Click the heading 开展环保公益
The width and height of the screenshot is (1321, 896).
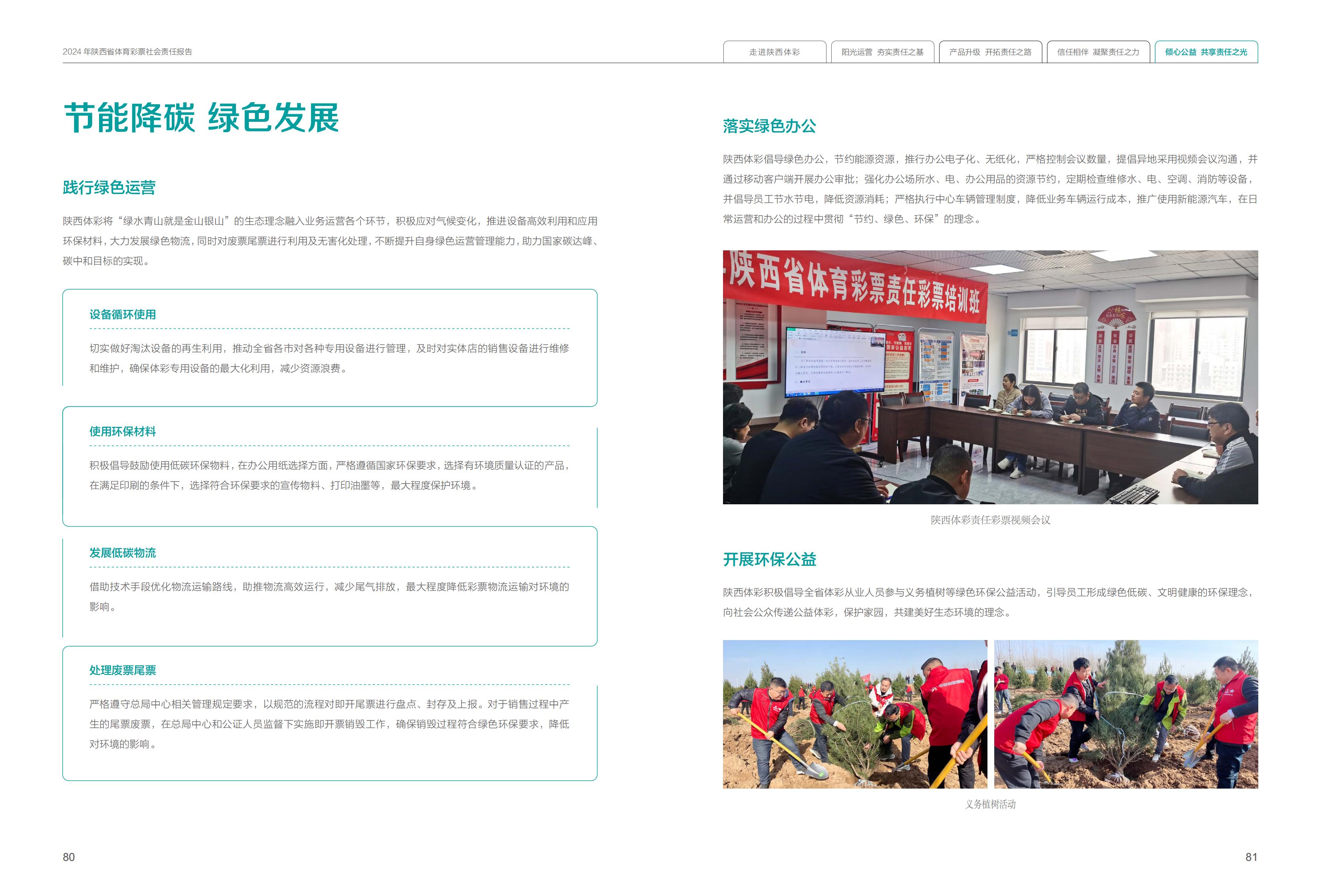click(770, 559)
